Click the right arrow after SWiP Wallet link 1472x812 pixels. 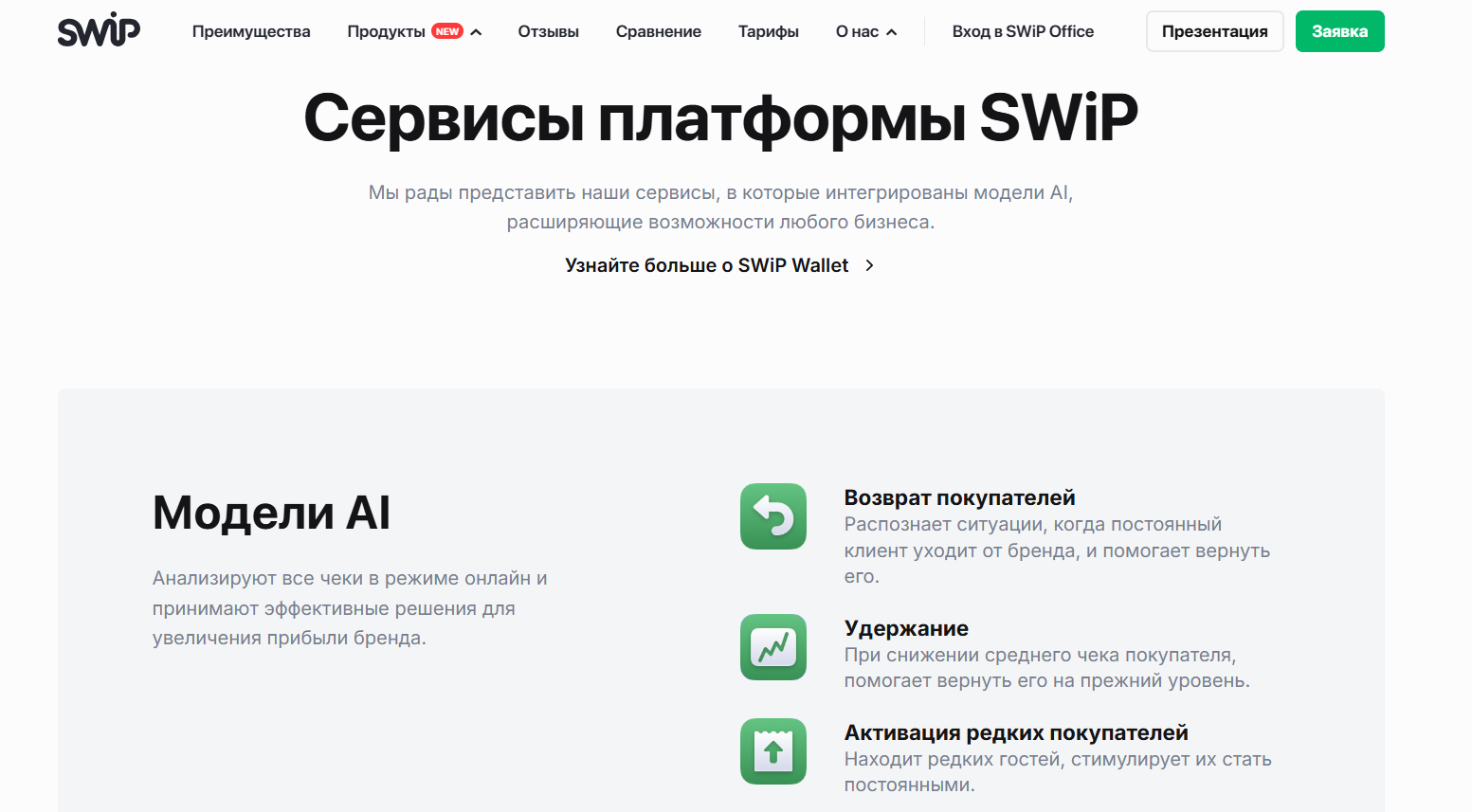point(869,265)
